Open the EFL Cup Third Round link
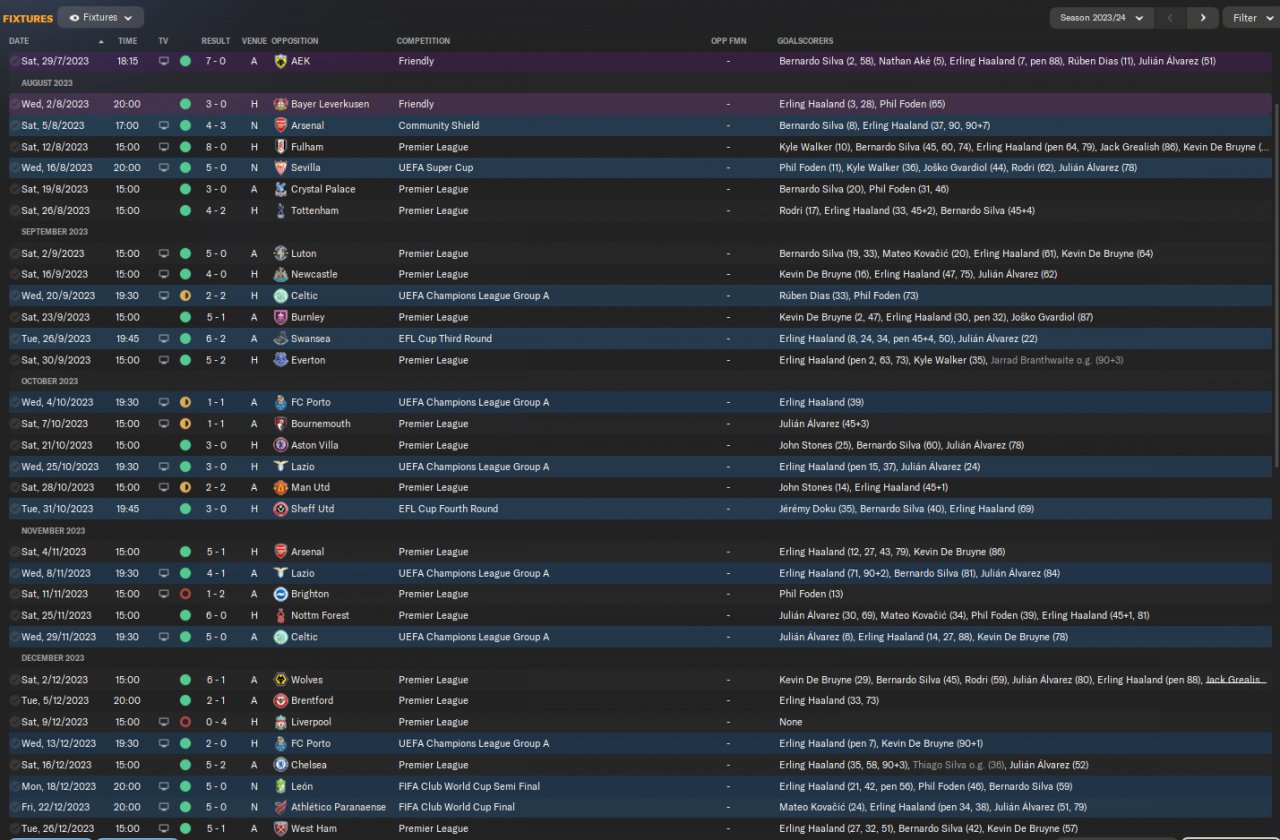 tap(445, 339)
